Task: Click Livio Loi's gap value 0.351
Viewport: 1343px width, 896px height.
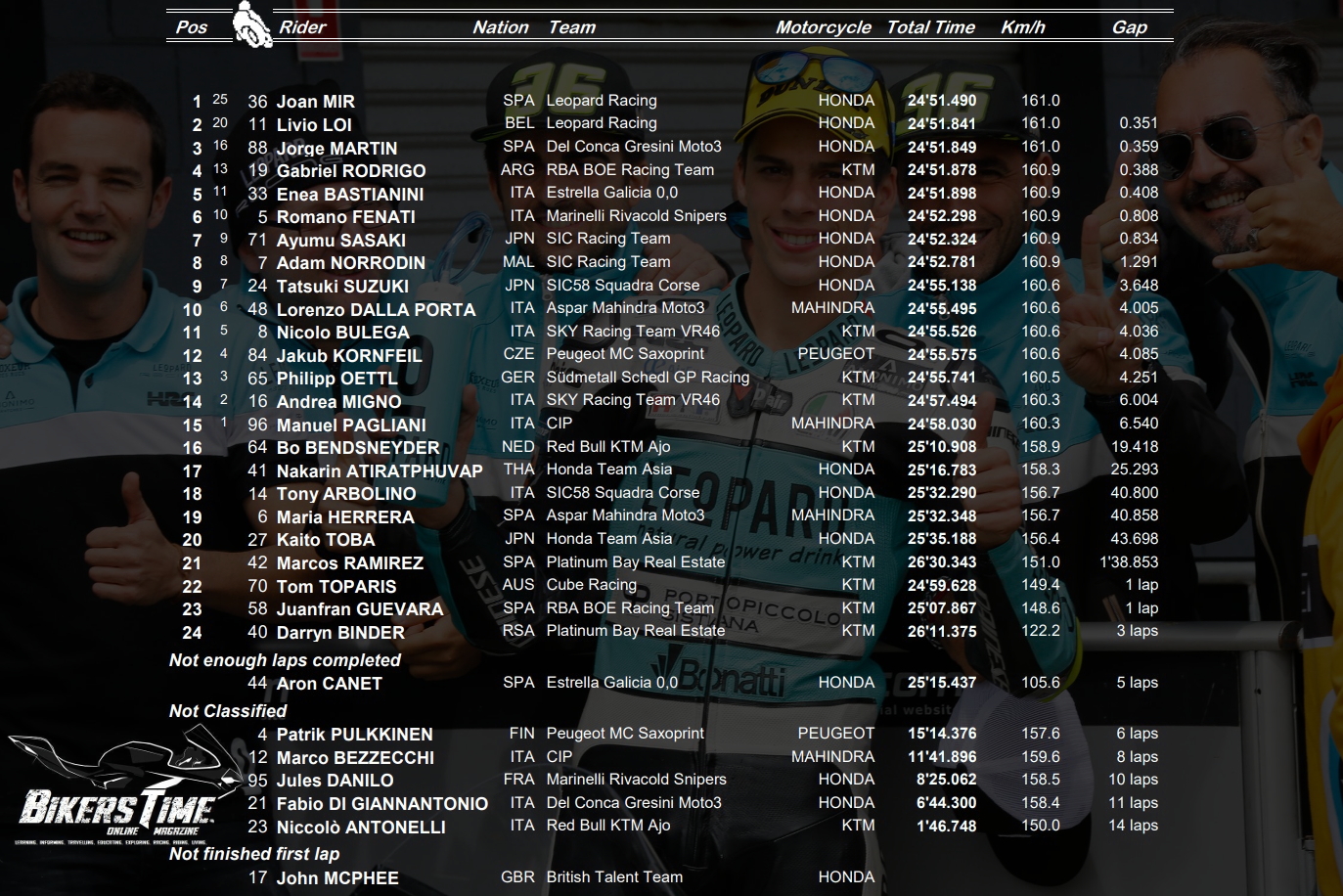Action: click(x=1139, y=123)
